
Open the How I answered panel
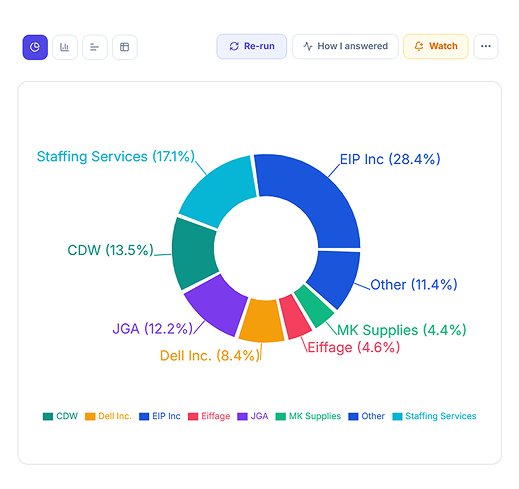[x=345, y=46]
